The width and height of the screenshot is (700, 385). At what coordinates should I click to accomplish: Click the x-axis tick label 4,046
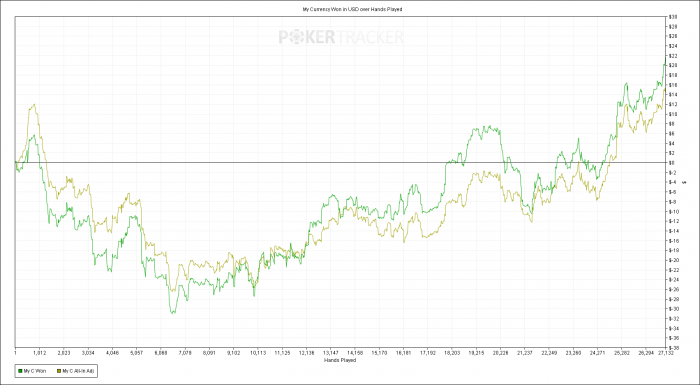(x=113, y=352)
